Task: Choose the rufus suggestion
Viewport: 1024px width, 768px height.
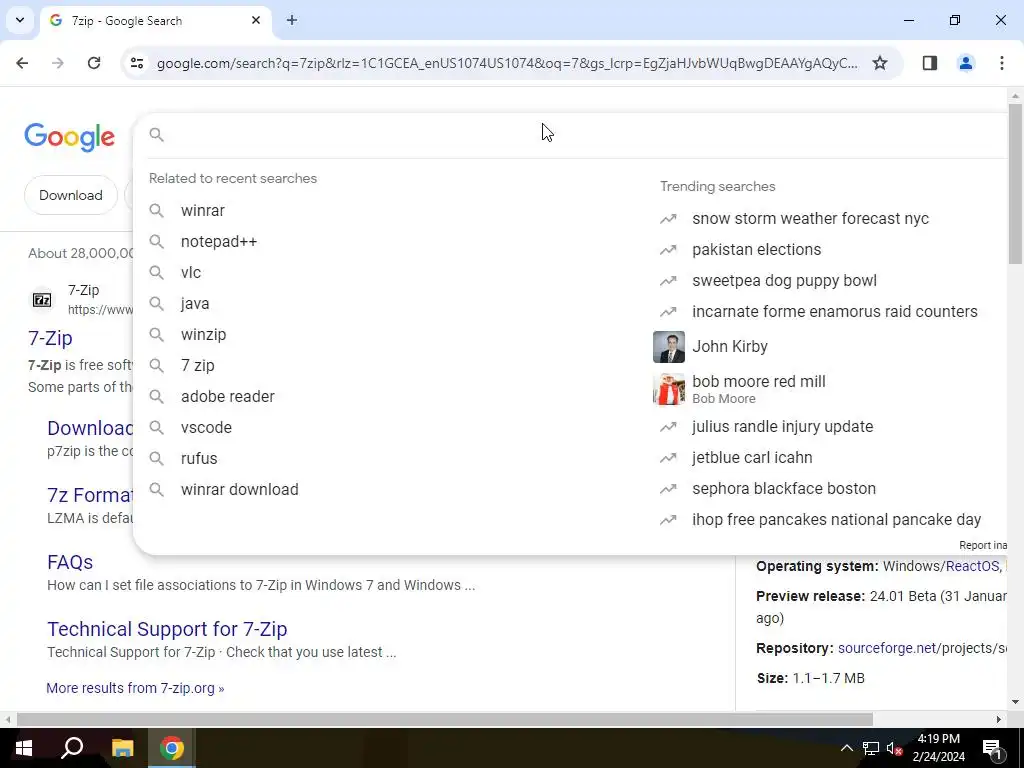Action: [199, 458]
